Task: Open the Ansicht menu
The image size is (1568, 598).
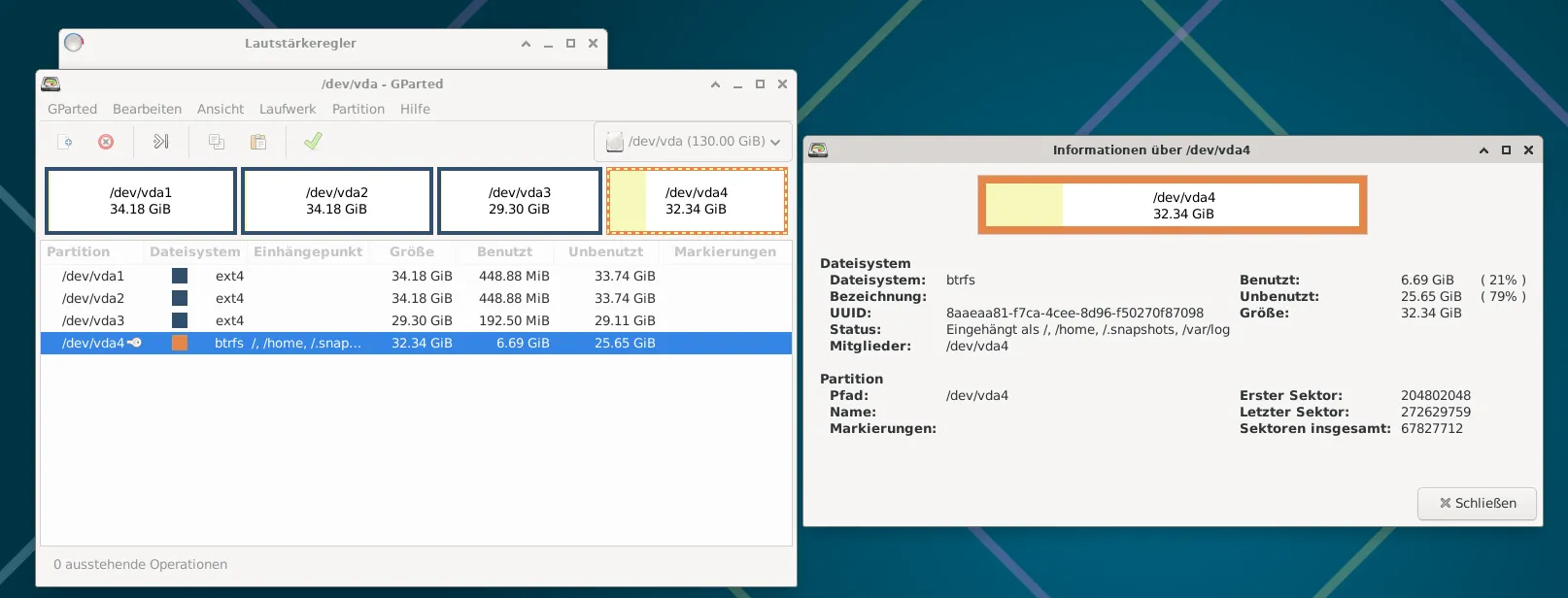Action: point(221,109)
